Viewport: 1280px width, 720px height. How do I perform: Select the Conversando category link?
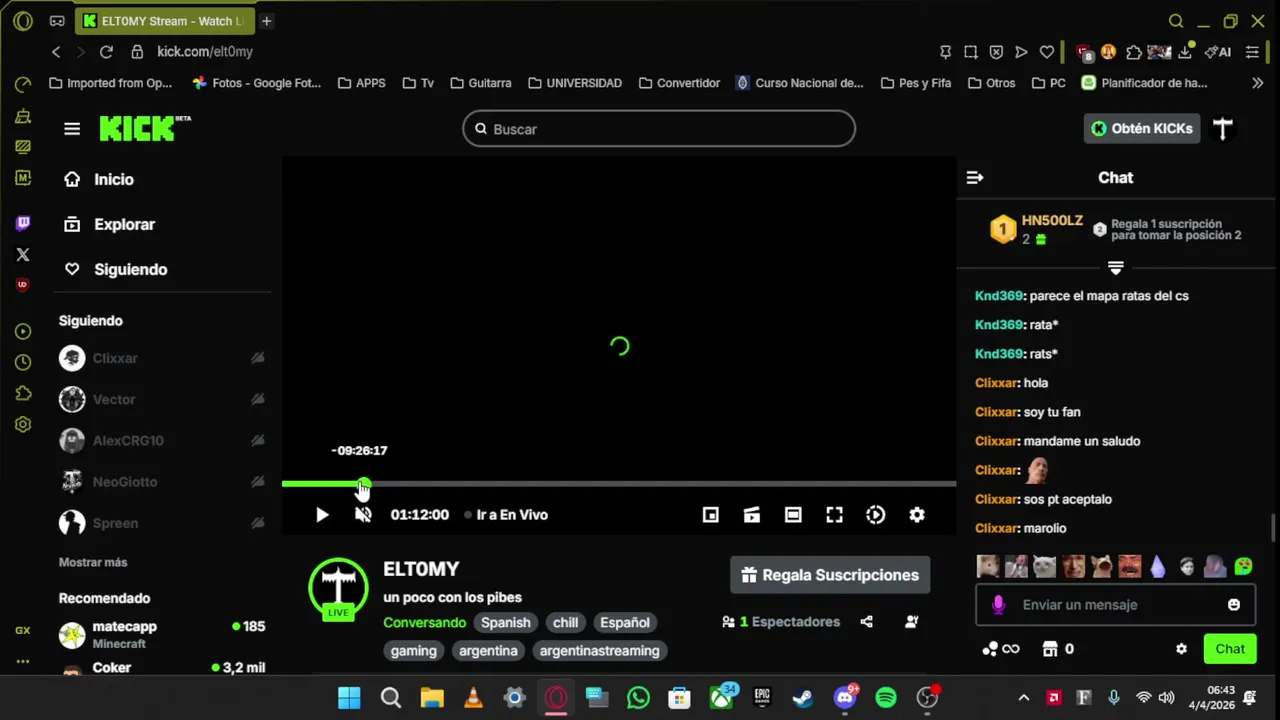point(424,622)
